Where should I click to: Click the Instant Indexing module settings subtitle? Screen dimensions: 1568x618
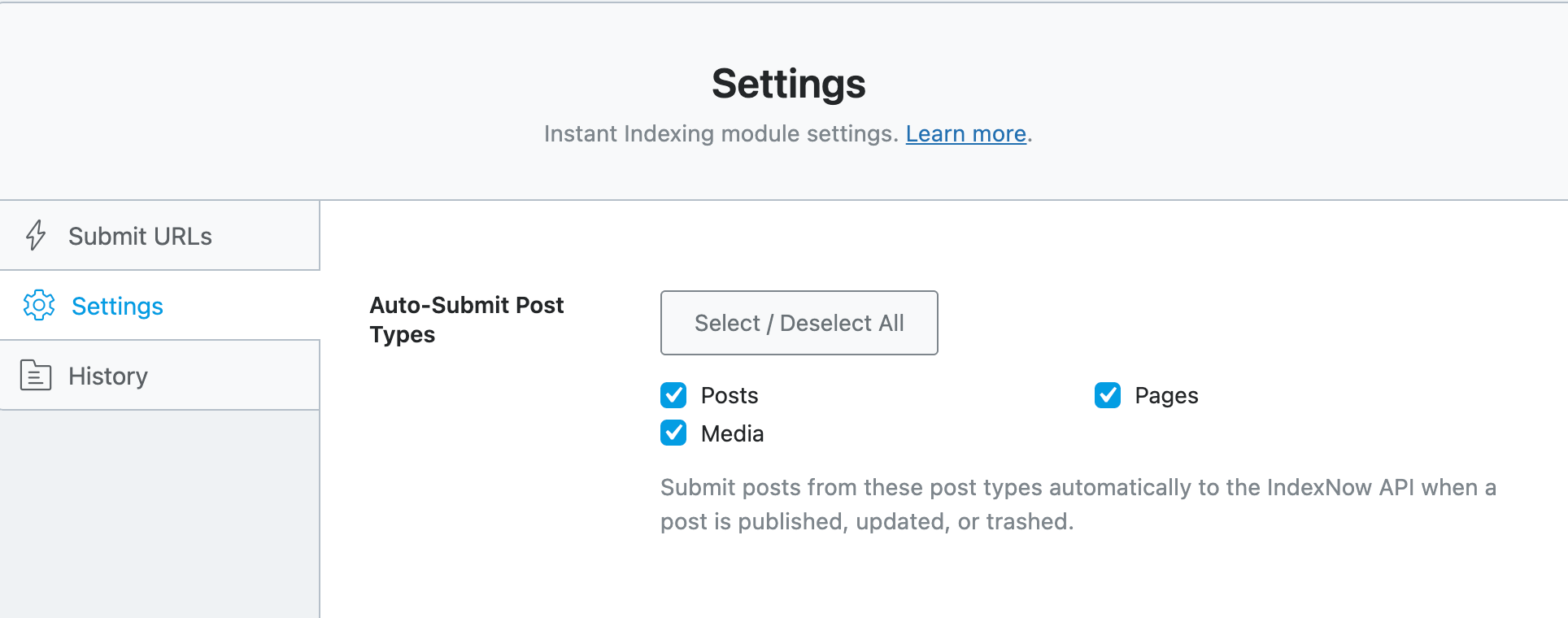(x=721, y=133)
